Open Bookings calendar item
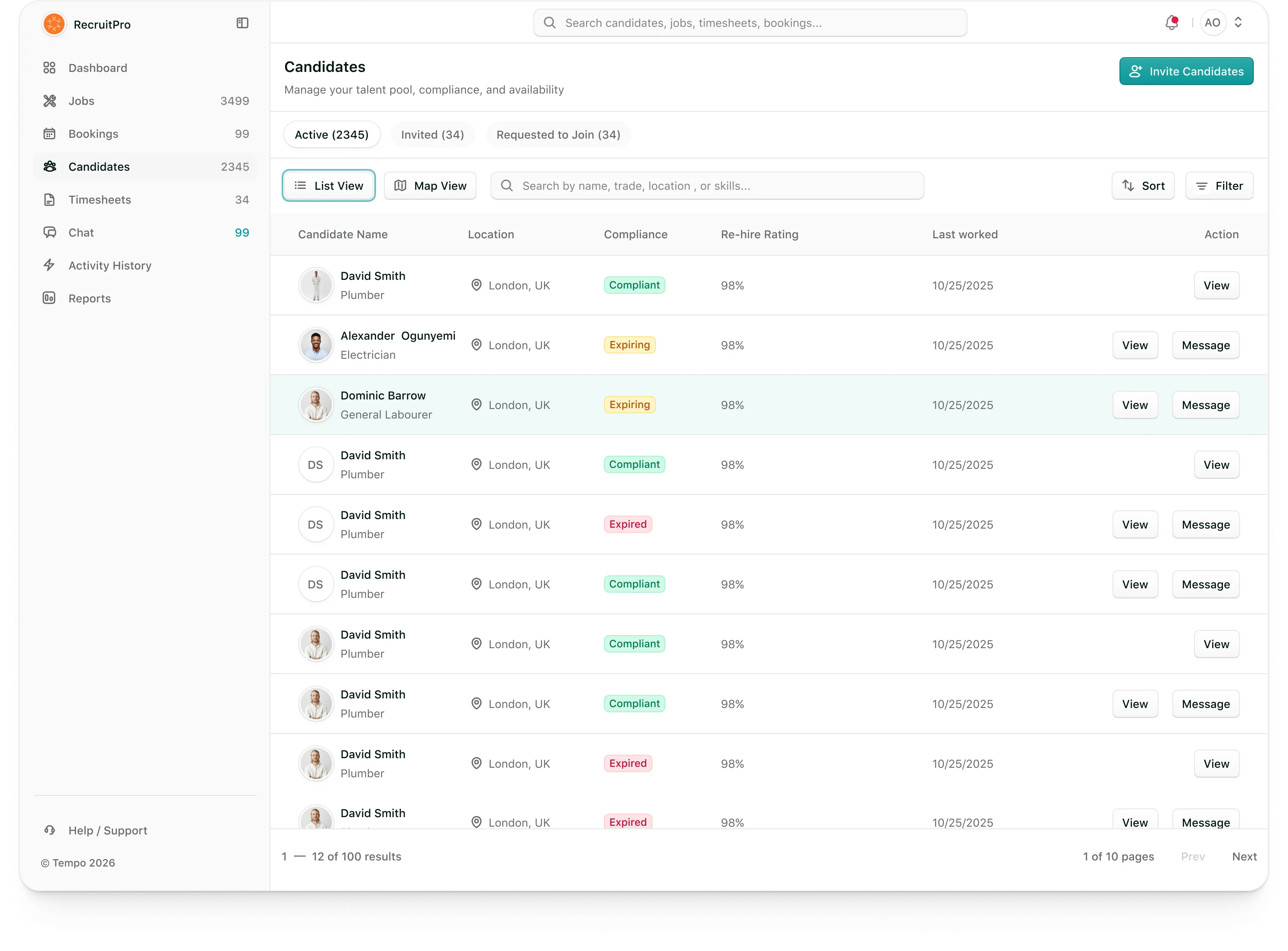This screenshot has width=1288, height=951. (145, 133)
